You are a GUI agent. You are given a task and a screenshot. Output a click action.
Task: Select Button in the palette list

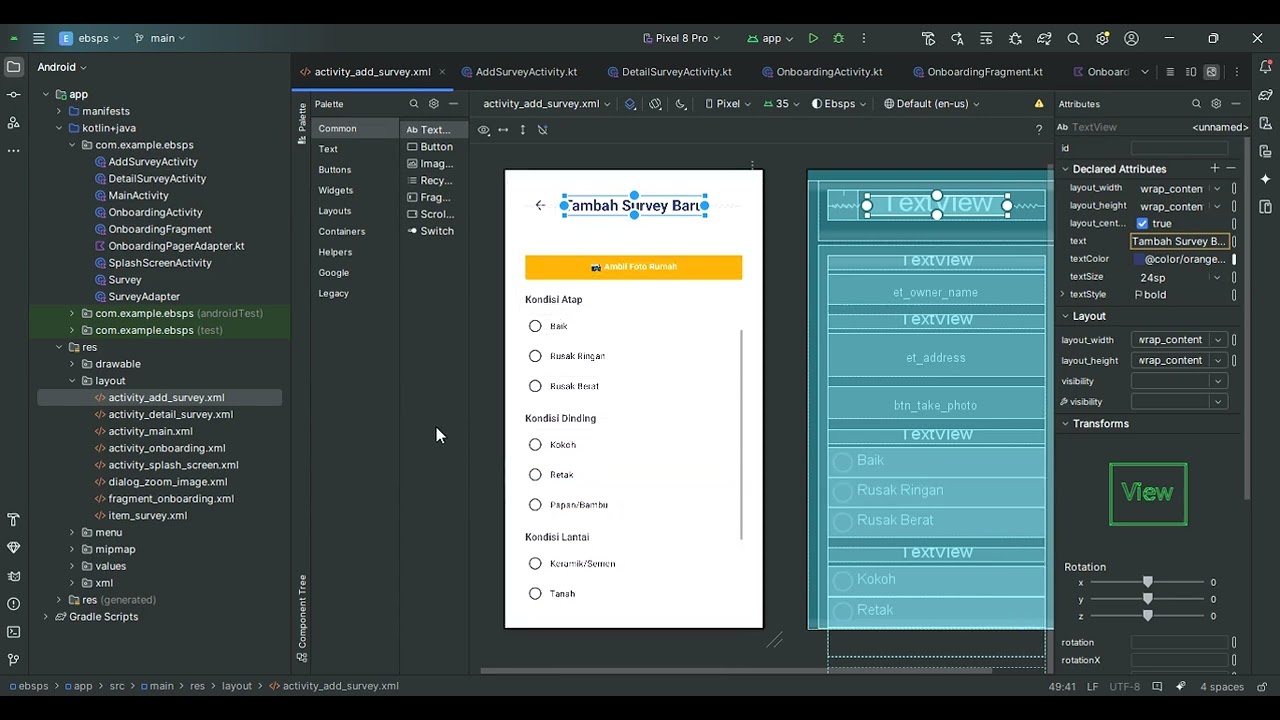point(430,147)
